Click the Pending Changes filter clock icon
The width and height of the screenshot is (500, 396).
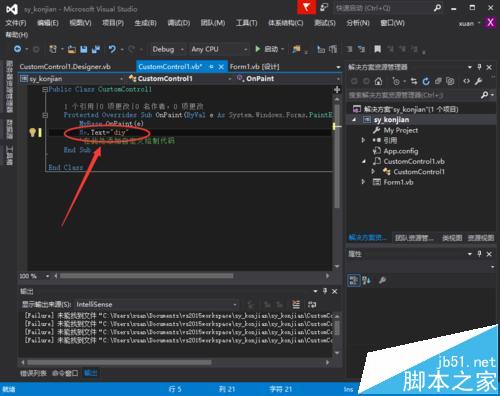click(396, 81)
